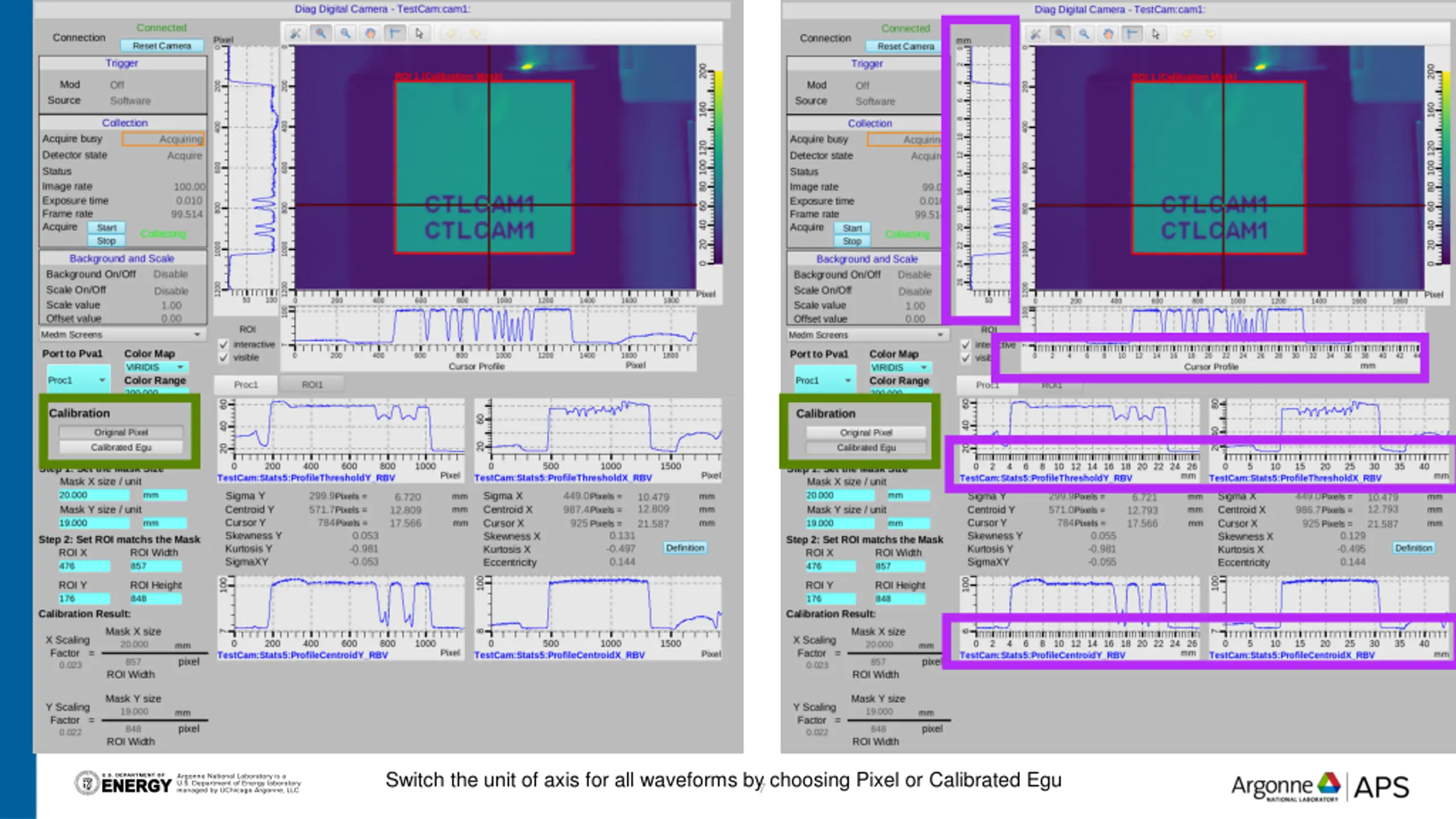
Task: Click ROI Width 857 field in left window
Action: click(x=156, y=566)
